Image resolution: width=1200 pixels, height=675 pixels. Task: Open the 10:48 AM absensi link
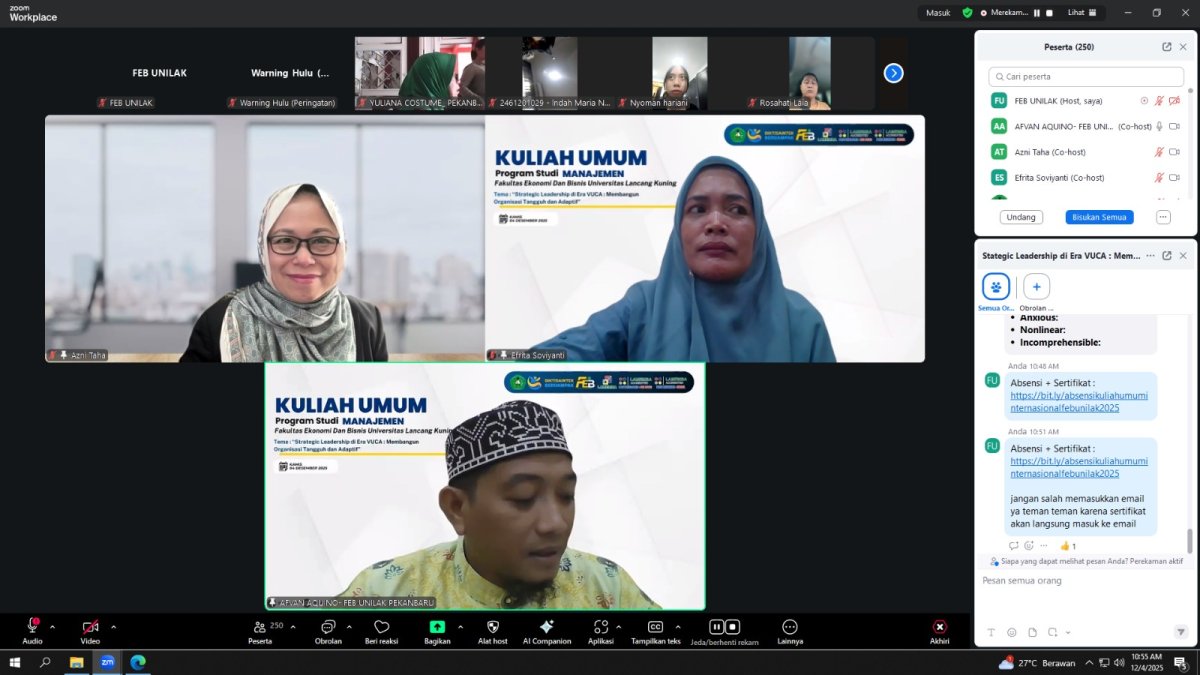pos(1079,403)
